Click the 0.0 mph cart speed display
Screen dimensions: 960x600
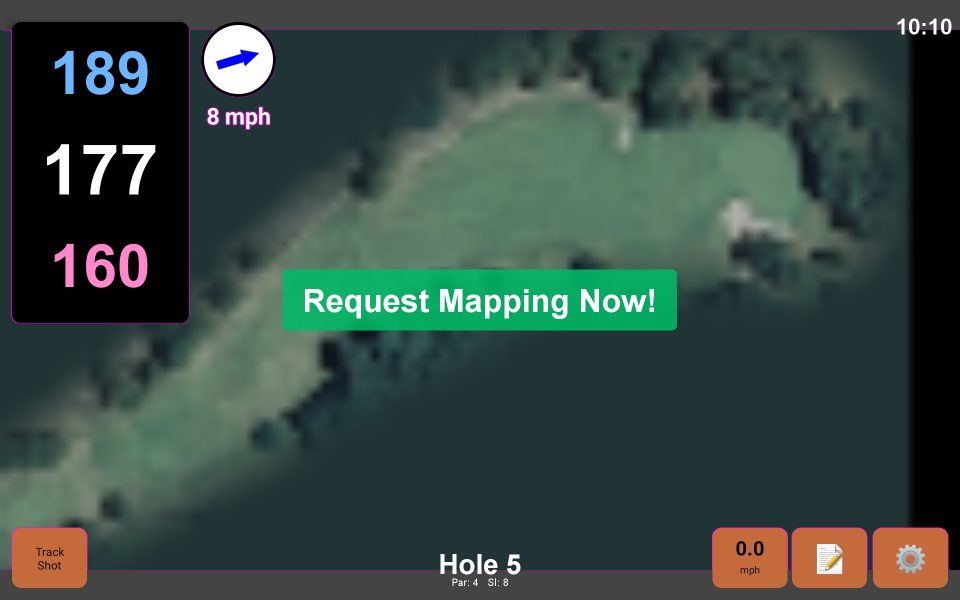(749, 556)
